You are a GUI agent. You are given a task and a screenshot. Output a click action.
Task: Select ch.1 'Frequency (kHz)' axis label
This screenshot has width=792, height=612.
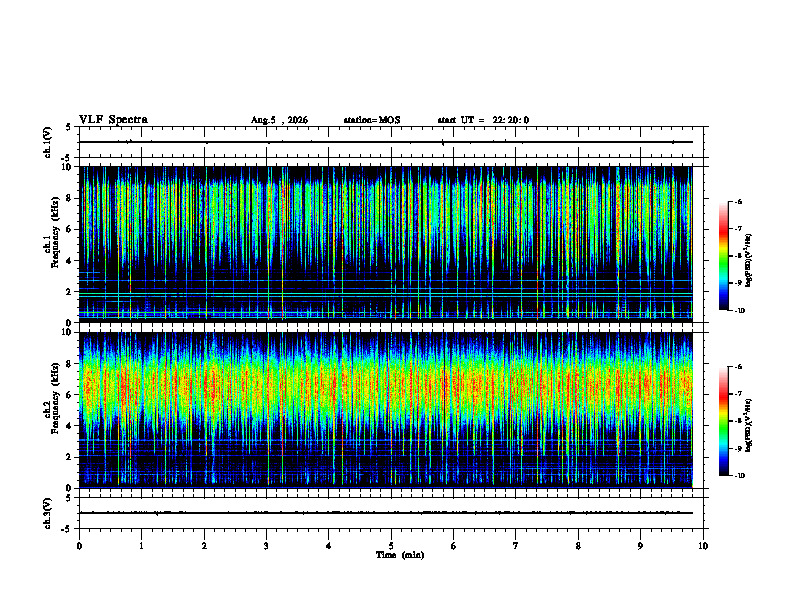(55, 232)
